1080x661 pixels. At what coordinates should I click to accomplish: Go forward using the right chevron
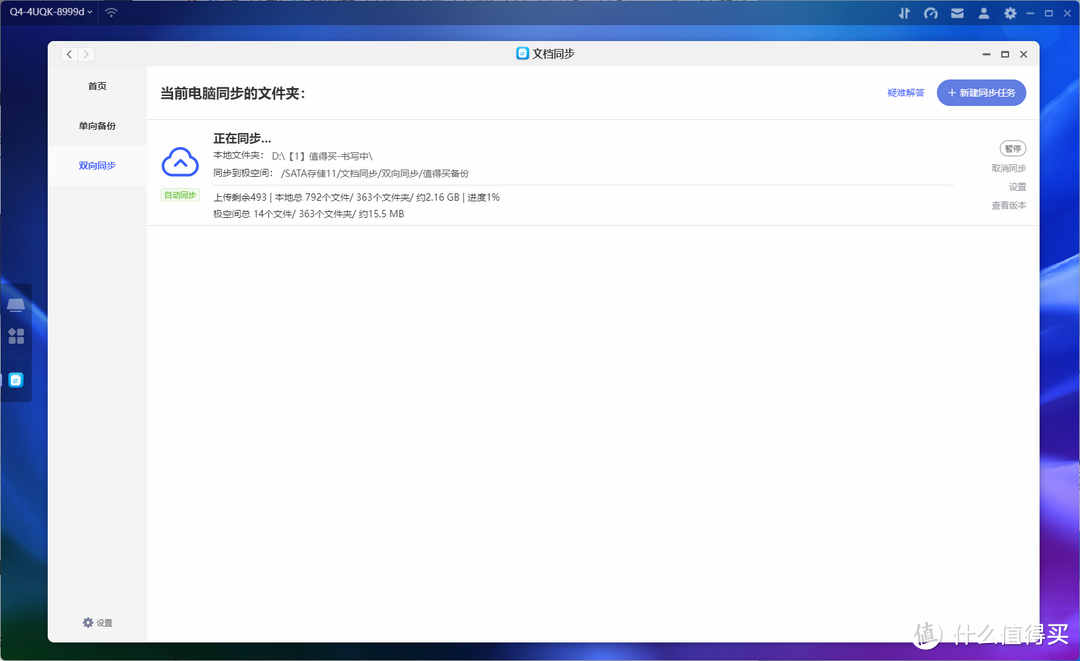coord(86,54)
